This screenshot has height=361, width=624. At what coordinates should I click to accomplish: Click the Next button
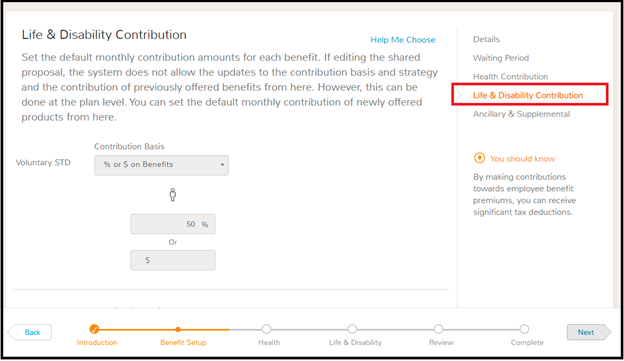pos(589,332)
